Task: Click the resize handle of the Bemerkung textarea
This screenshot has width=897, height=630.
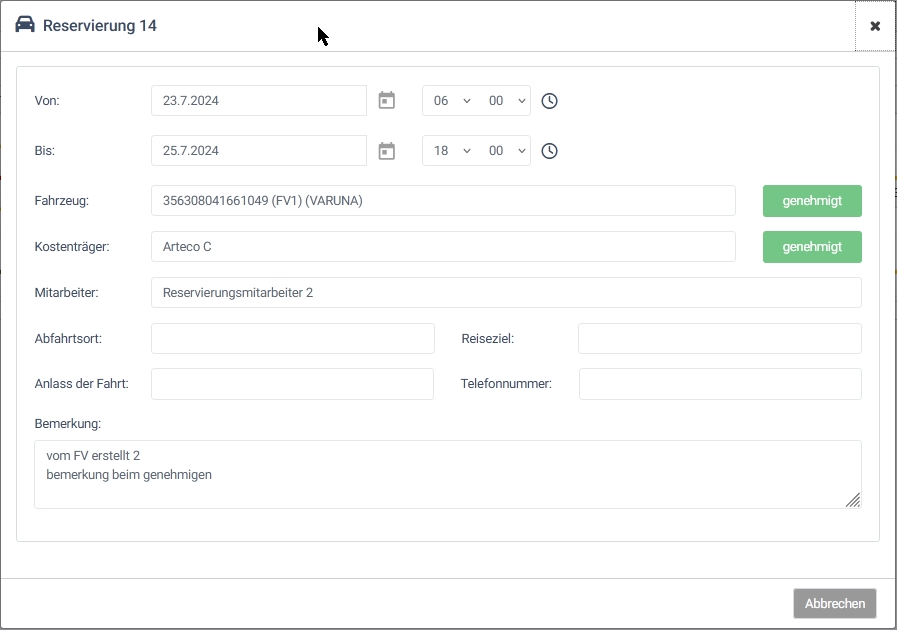Action: pyautogui.click(x=854, y=499)
